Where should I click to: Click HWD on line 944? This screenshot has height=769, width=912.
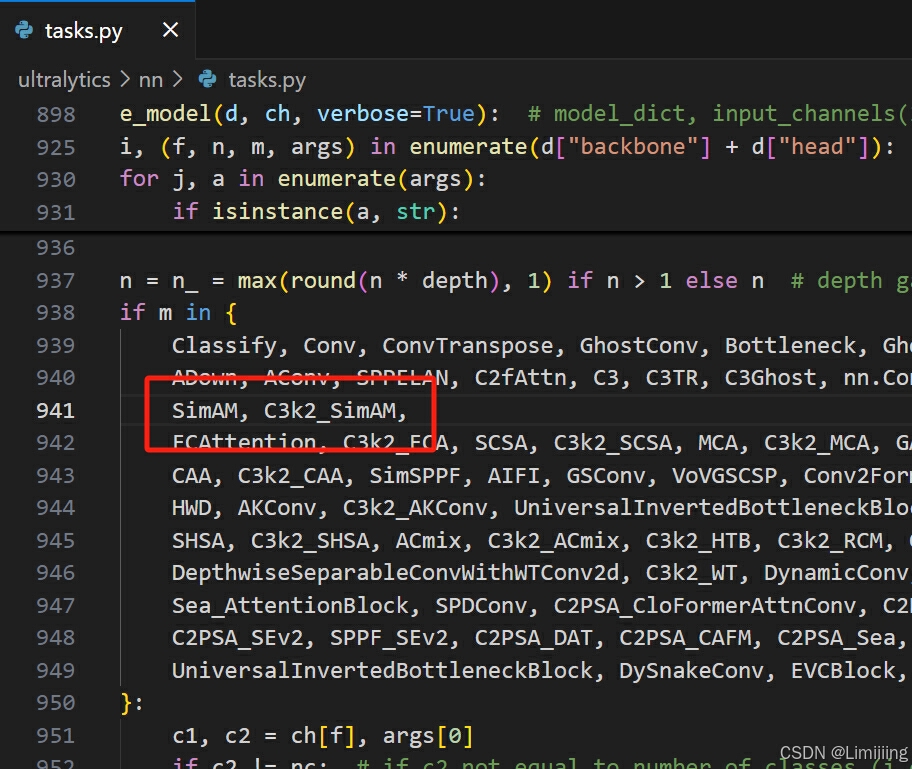(191, 508)
